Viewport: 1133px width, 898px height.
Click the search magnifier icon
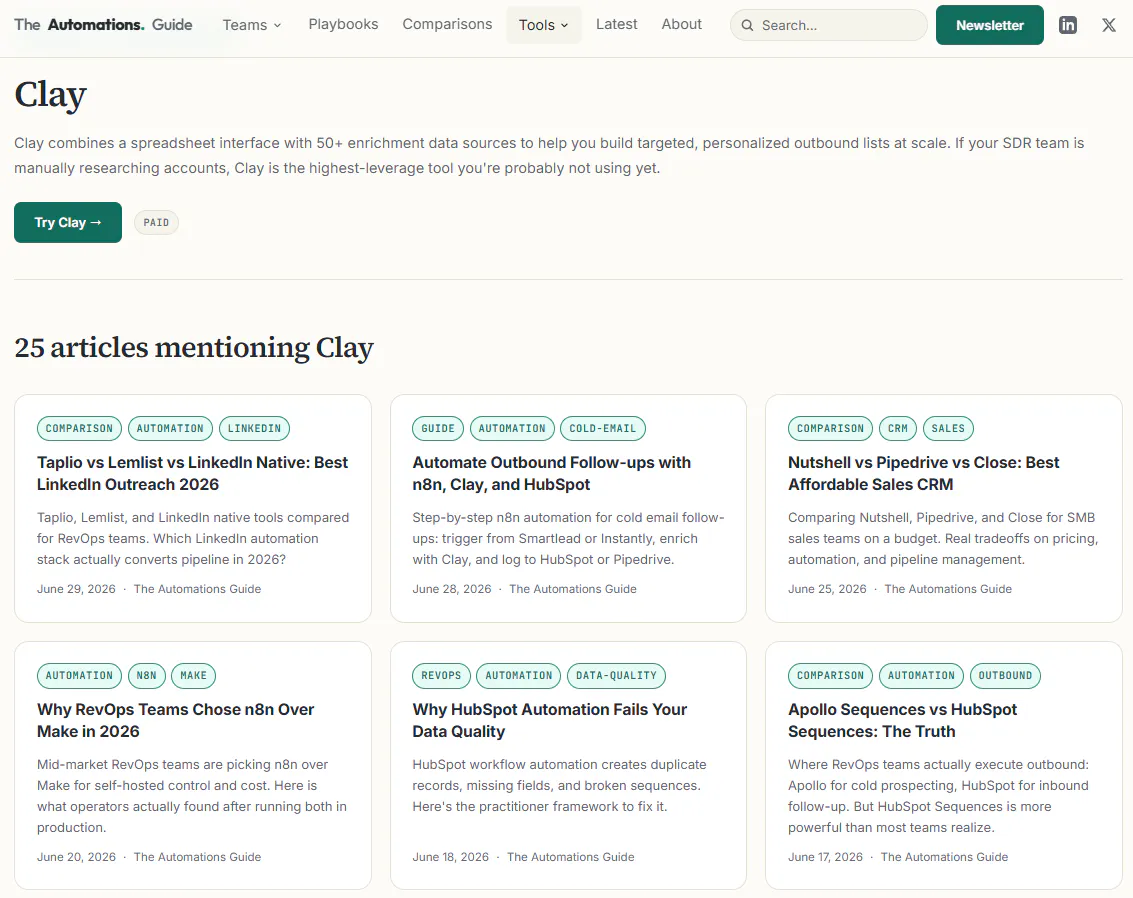[747, 25]
